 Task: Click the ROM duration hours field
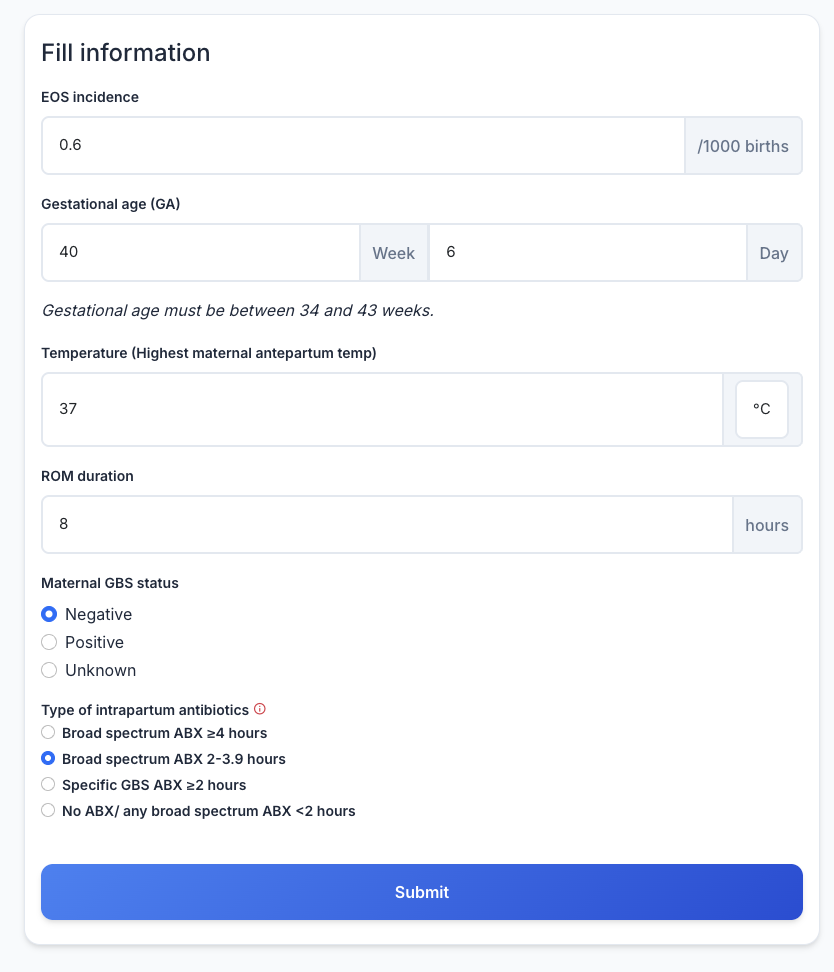[388, 524]
